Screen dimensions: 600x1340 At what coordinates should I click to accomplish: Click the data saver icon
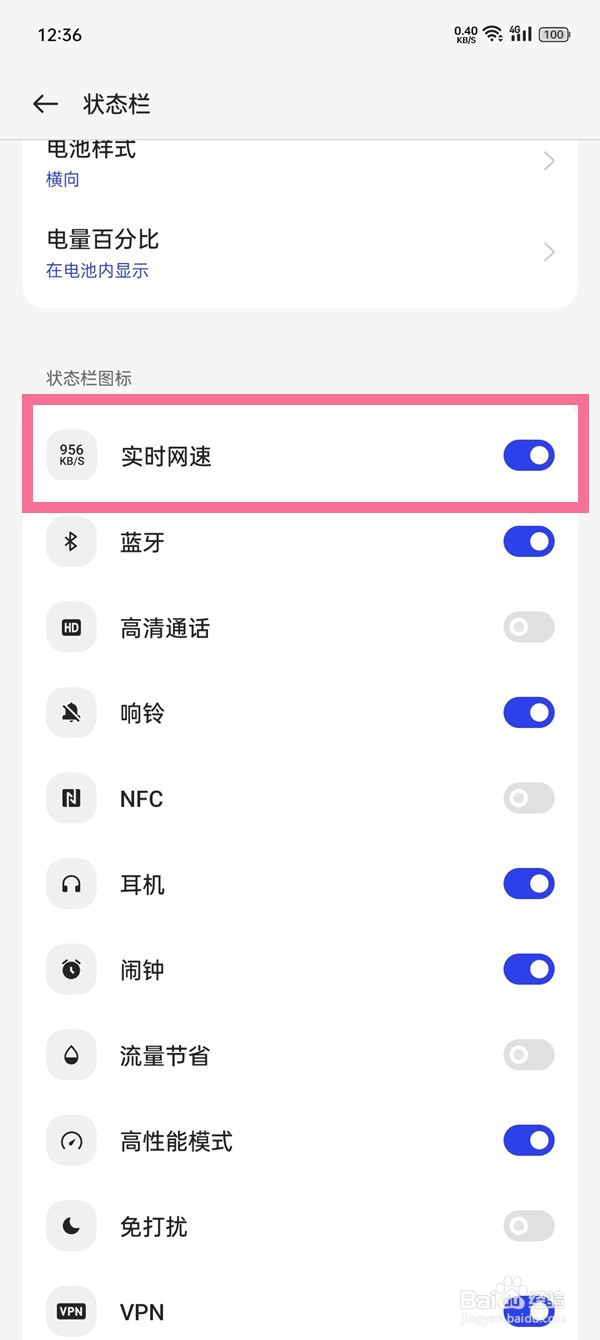71,1054
